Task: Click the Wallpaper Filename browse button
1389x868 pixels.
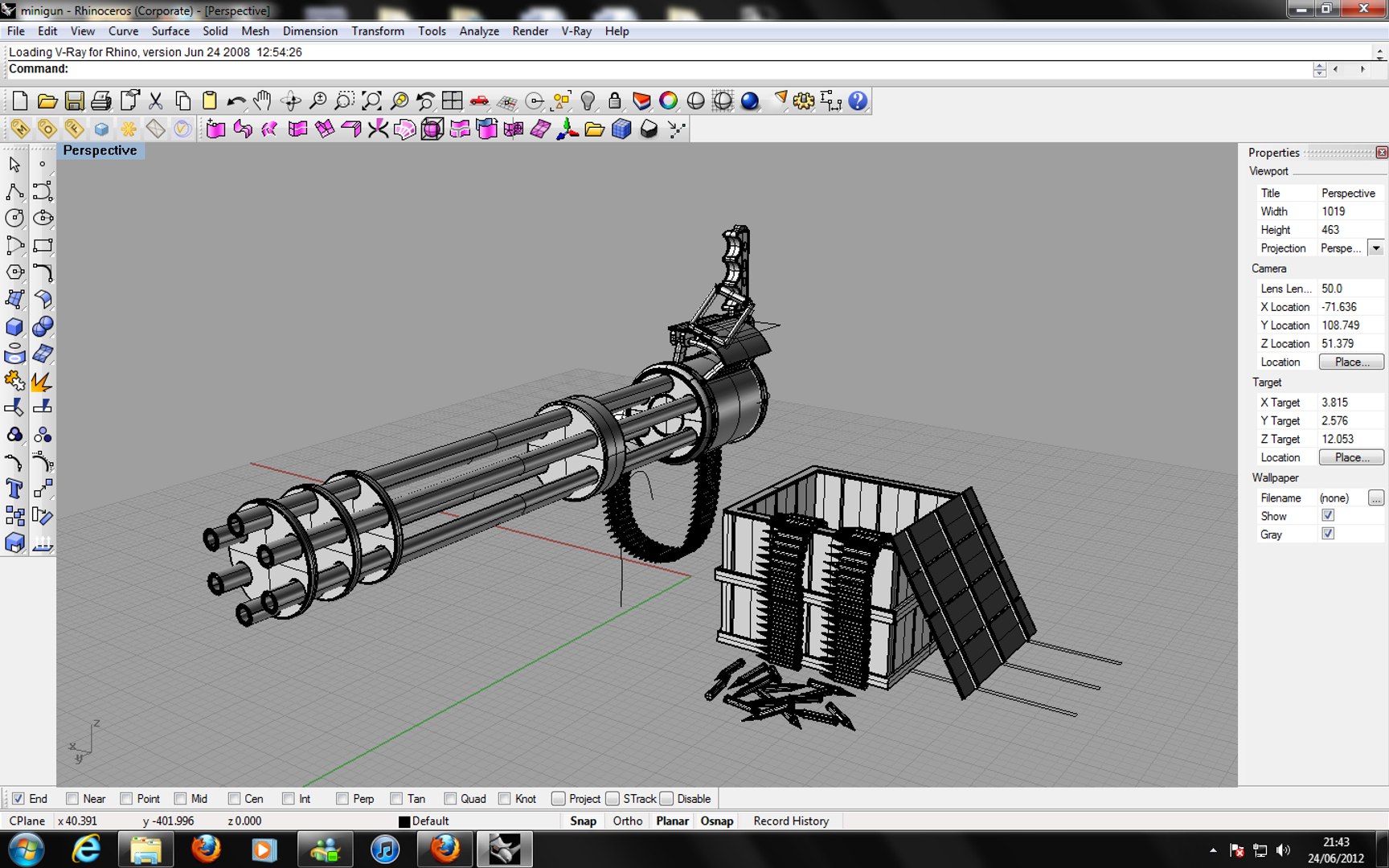Action: [x=1376, y=498]
